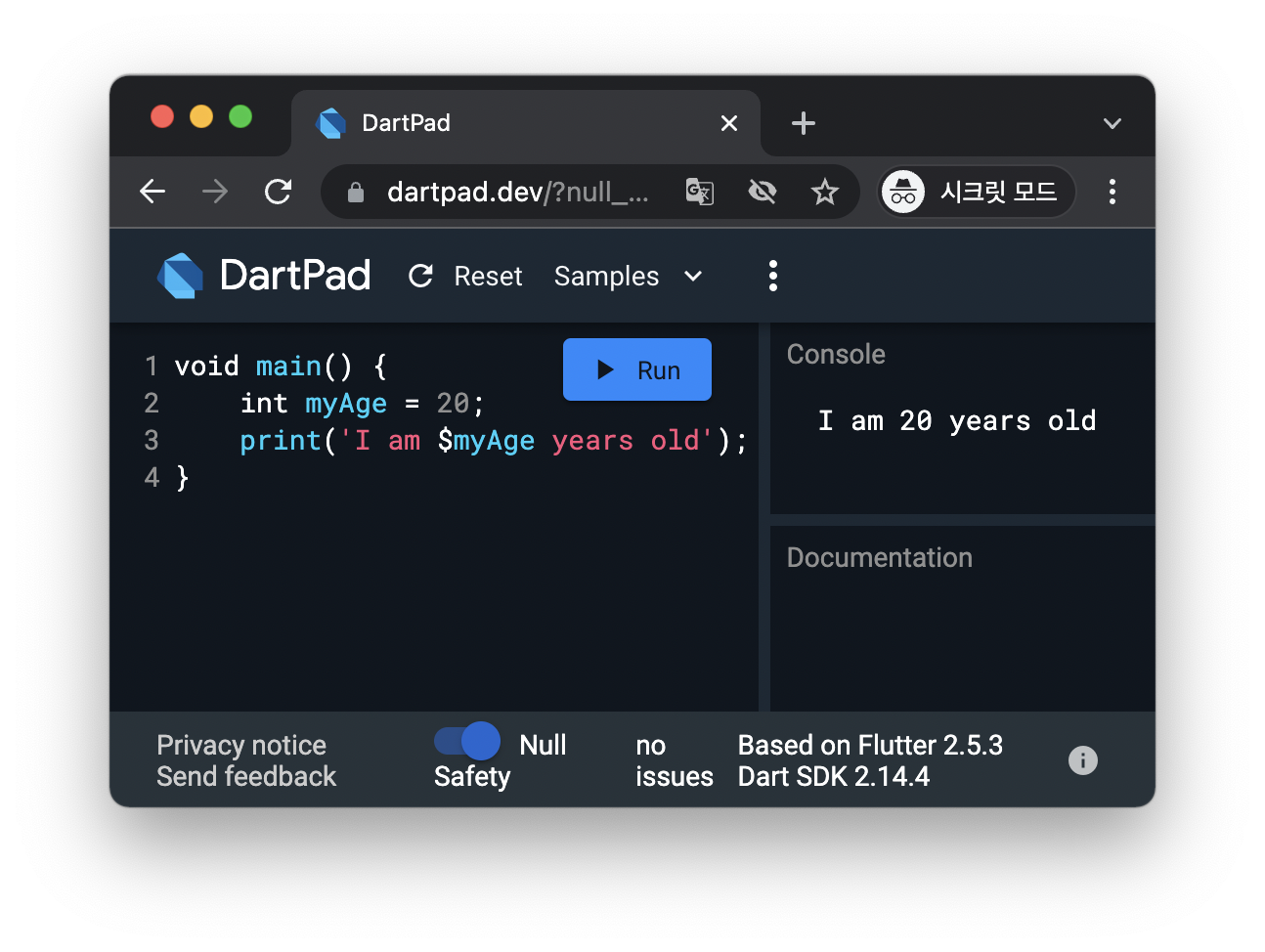Click the yellow minimize window button
Screen dimensions: 1265x952
pos(201,116)
